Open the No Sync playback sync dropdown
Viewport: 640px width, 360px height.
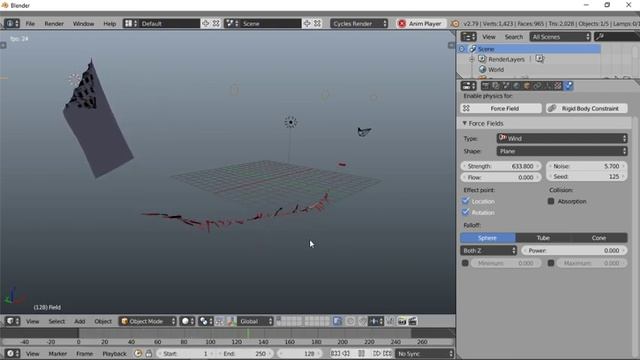point(424,353)
